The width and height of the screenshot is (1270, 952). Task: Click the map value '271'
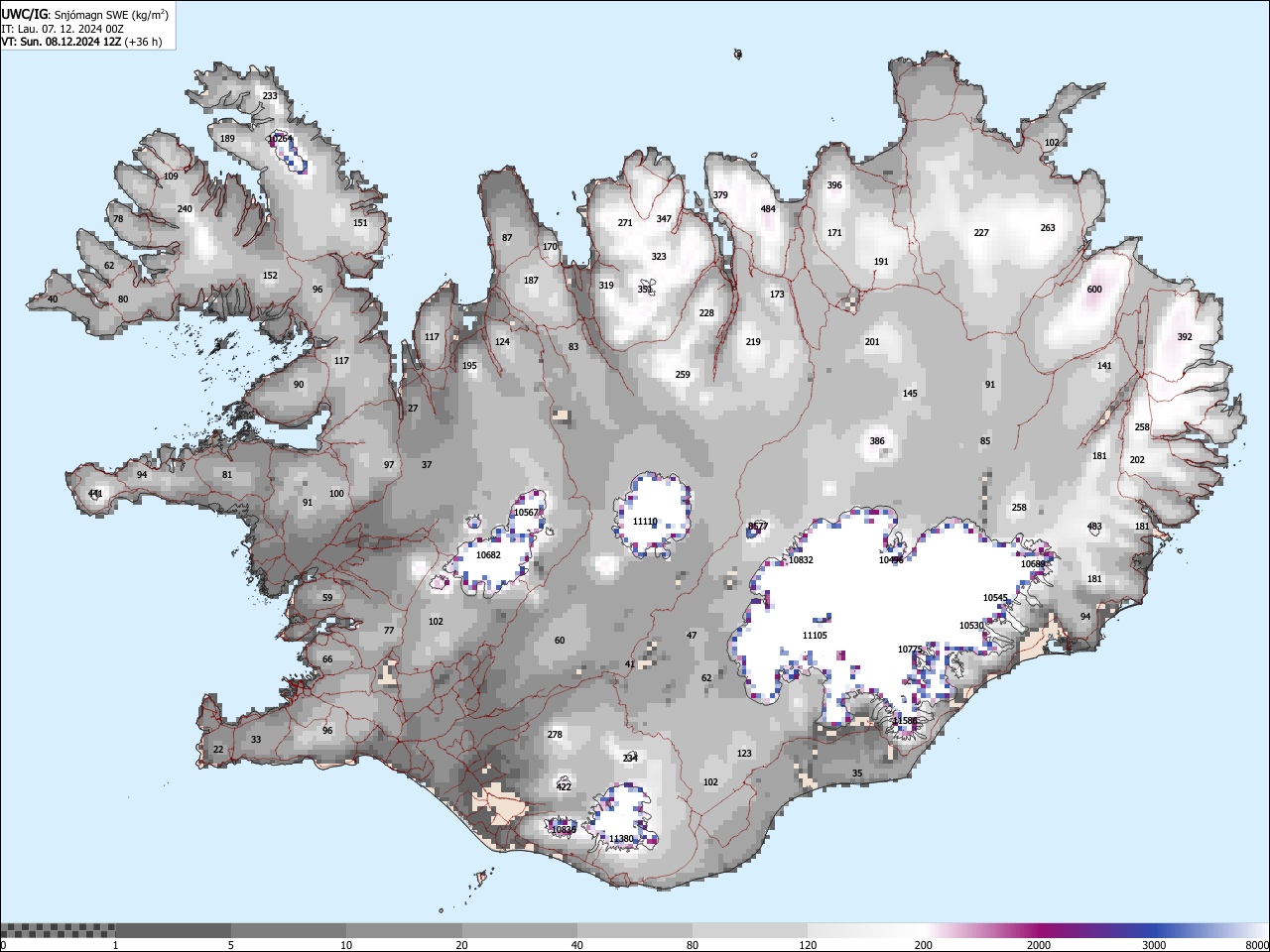coord(625,223)
